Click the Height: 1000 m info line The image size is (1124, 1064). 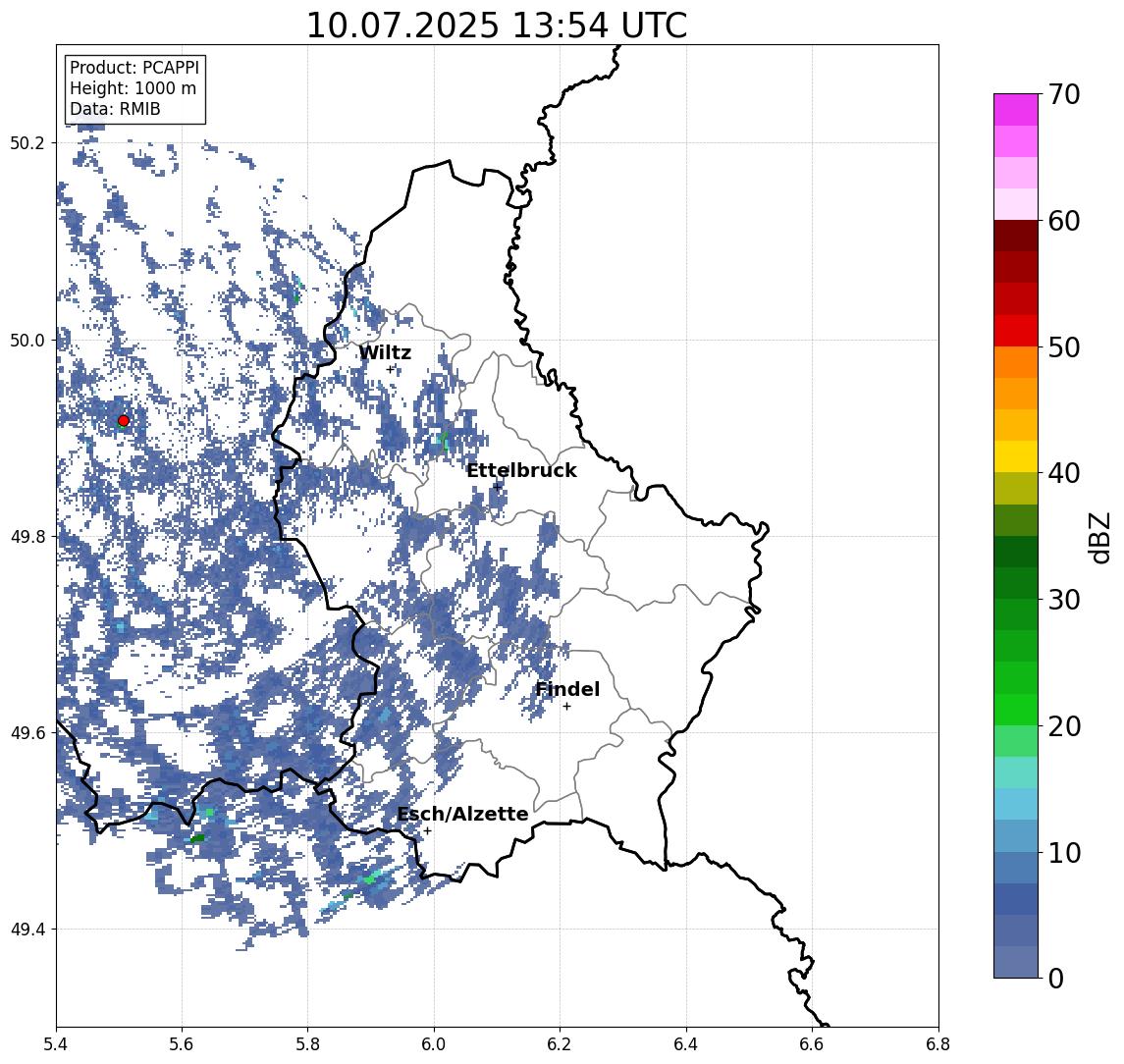(x=133, y=89)
